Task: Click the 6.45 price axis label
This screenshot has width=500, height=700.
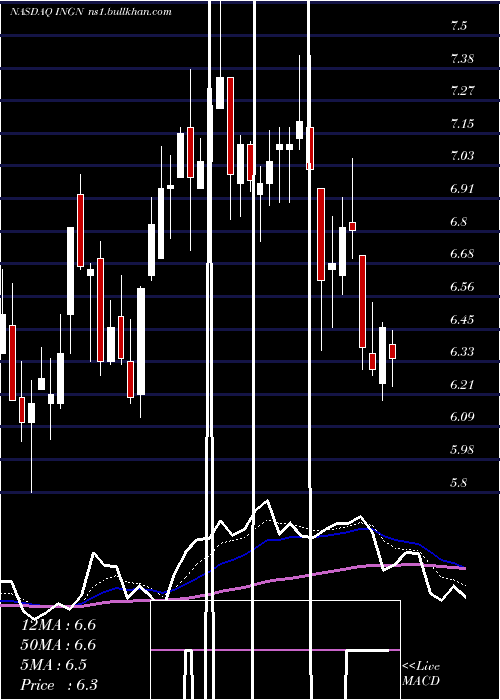Action: pos(462,319)
